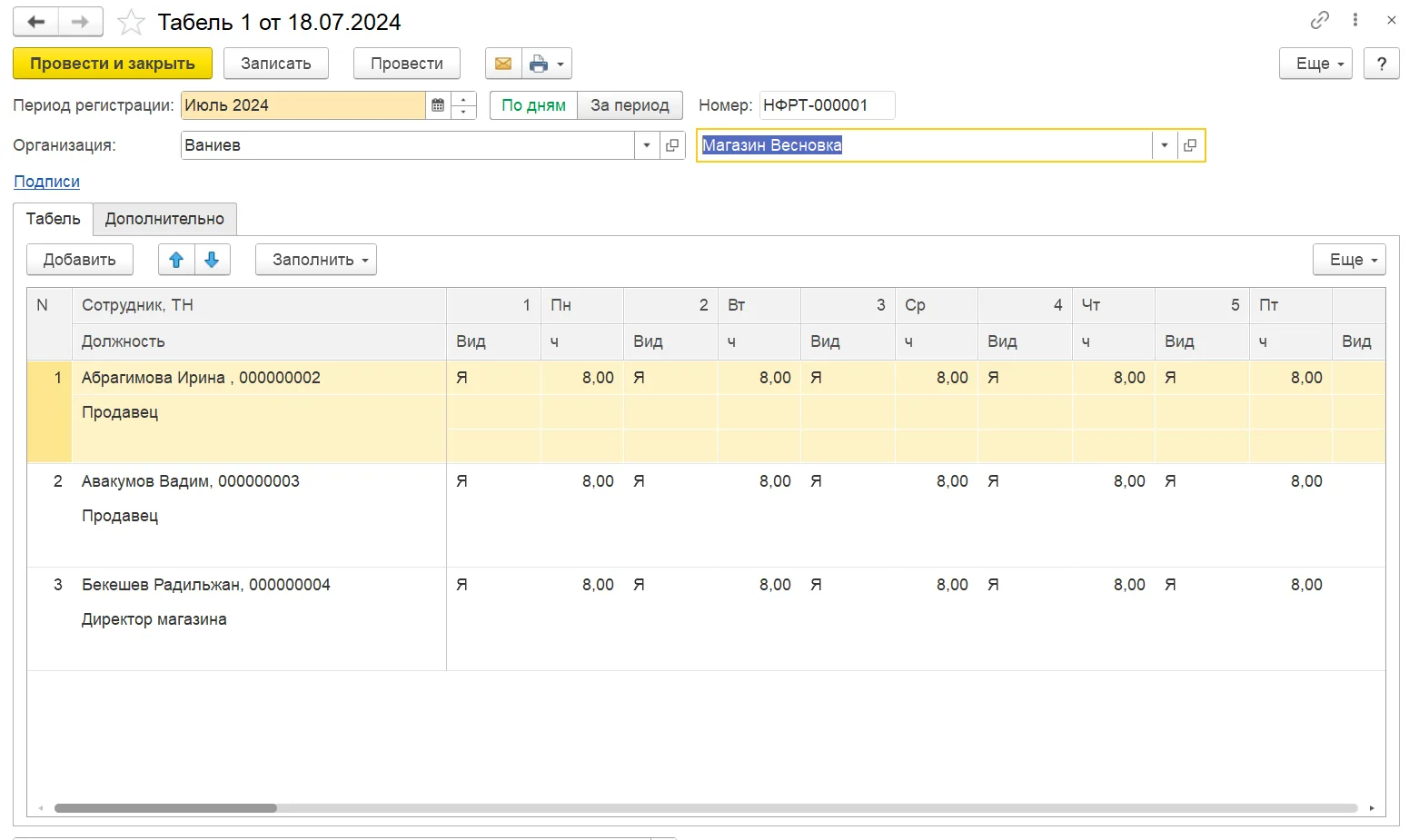The width and height of the screenshot is (1409, 840).
Task: Expand the organization Ваниев dropdown
Action: (647, 145)
